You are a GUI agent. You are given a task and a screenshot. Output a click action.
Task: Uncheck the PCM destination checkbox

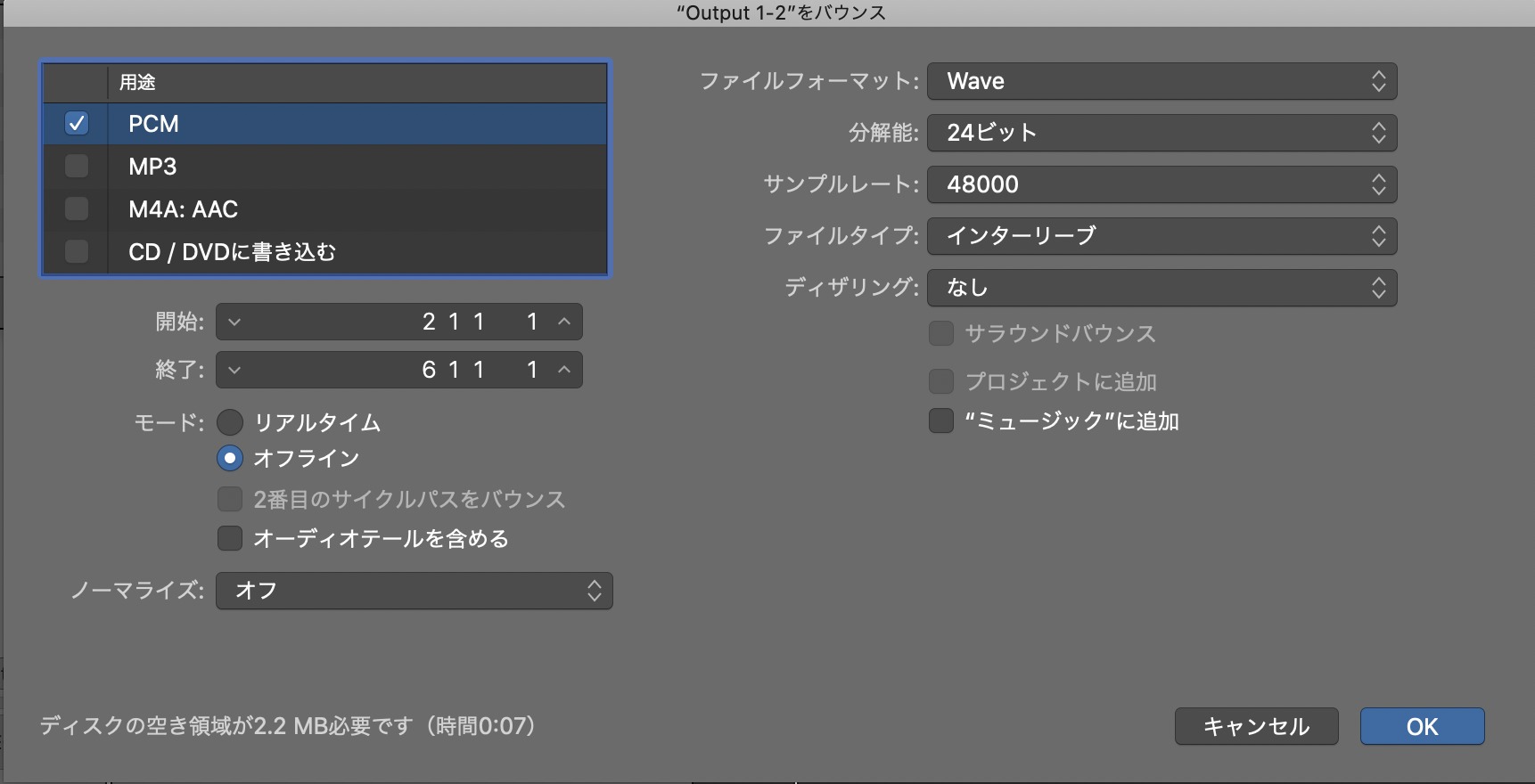point(77,124)
